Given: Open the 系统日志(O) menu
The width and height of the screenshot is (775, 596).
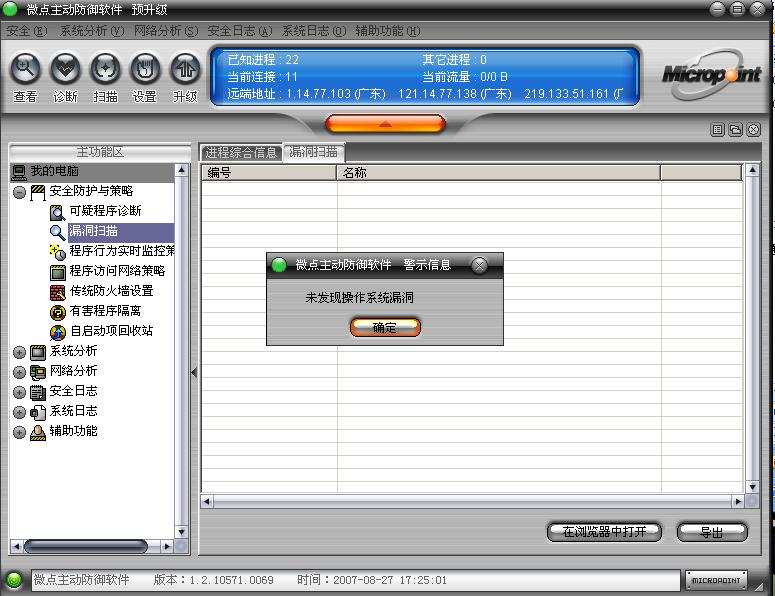Looking at the screenshot, I should click(314, 31).
